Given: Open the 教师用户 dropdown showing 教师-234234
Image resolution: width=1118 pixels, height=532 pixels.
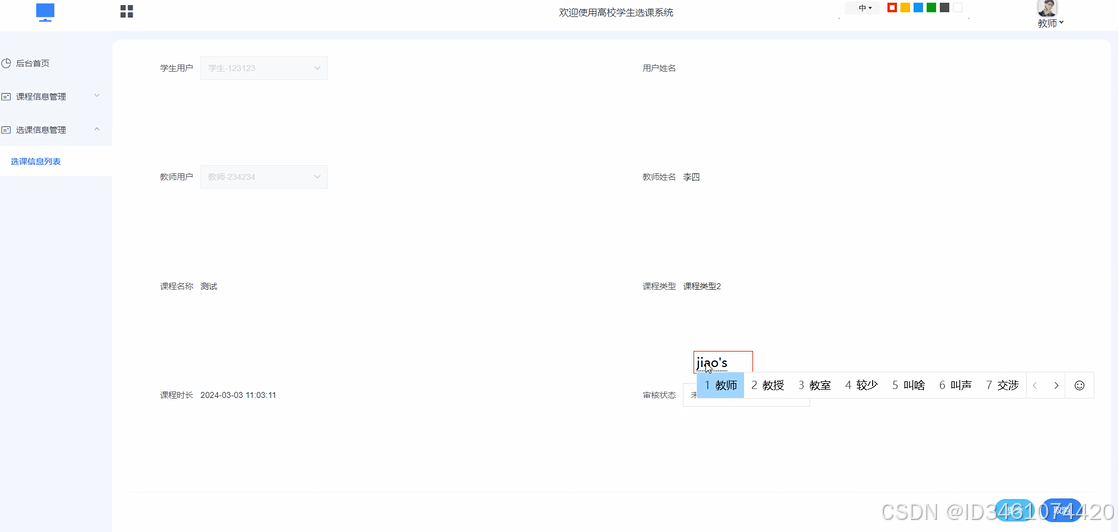Looking at the screenshot, I should click(x=264, y=177).
